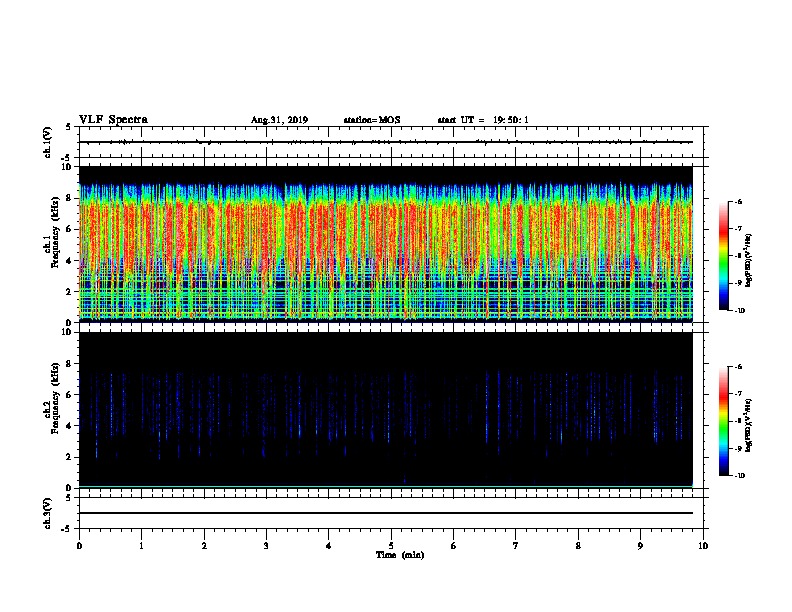Click time axis tick label "7"
The height and width of the screenshot is (612, 792).
point(516,546)
